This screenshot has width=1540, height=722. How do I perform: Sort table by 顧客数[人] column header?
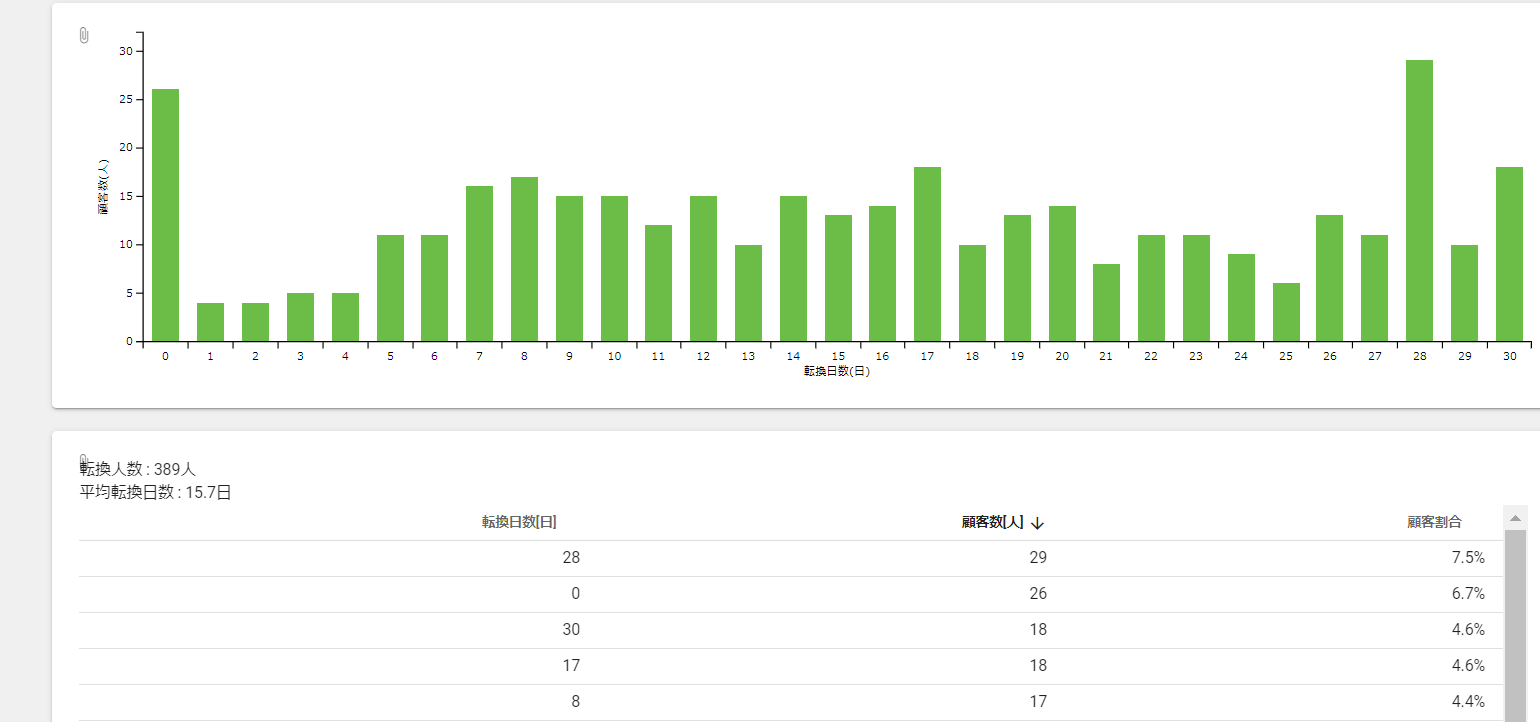tap(992, 522)
